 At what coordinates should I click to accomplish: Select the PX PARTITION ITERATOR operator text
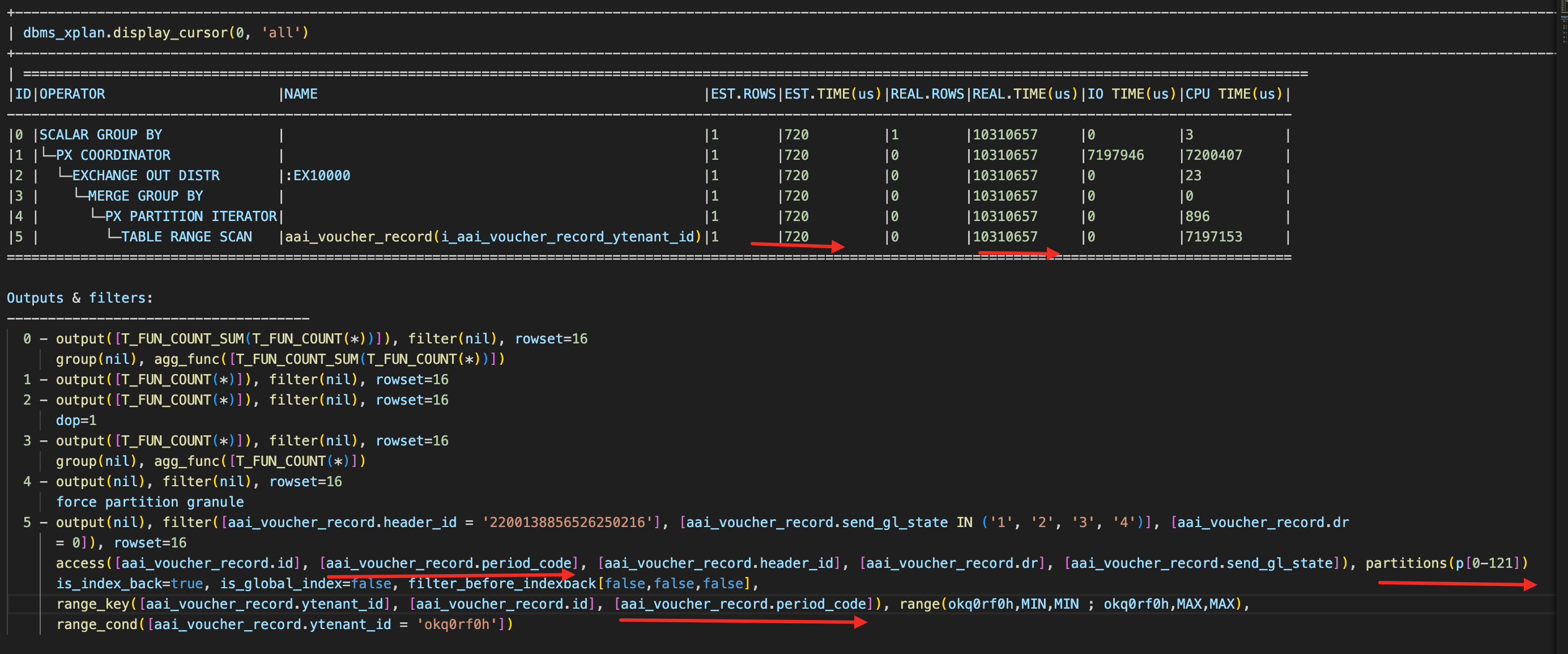point(191,216)
